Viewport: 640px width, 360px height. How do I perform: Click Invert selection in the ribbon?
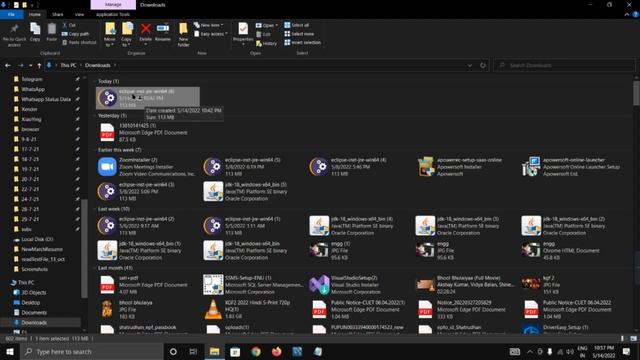pyautogui.click(x=302, y=42)
